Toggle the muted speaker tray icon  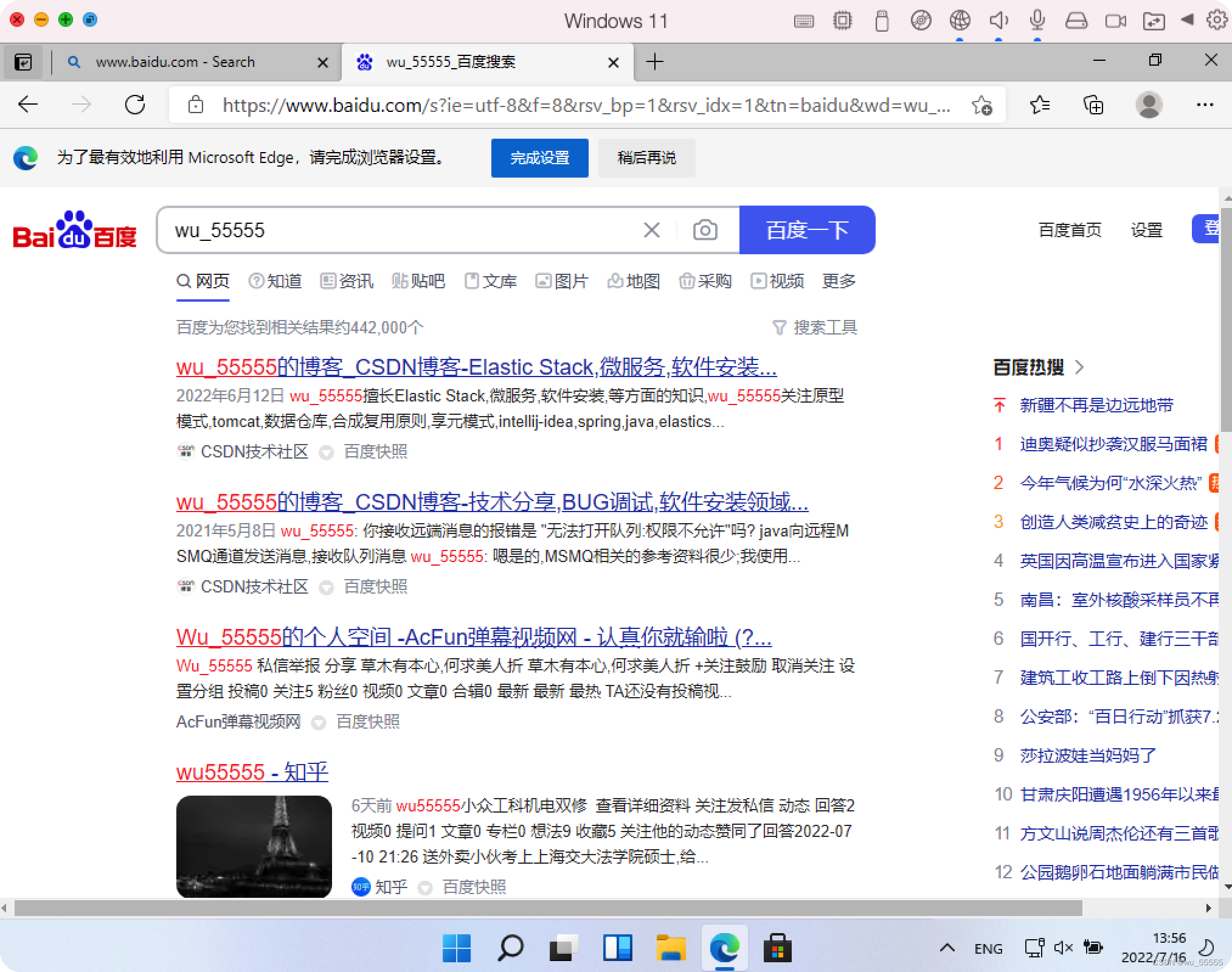(1063, 948)
